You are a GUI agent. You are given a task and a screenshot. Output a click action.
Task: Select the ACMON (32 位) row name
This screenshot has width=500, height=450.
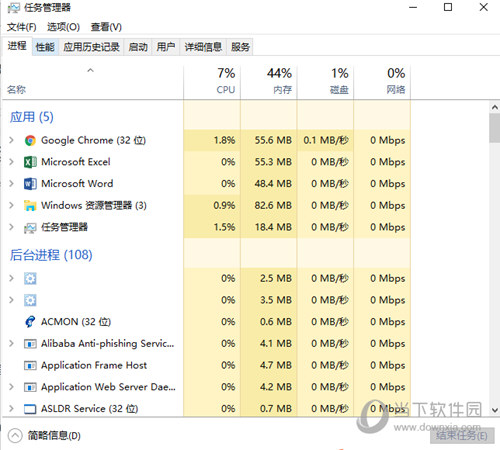pos(76,322)
